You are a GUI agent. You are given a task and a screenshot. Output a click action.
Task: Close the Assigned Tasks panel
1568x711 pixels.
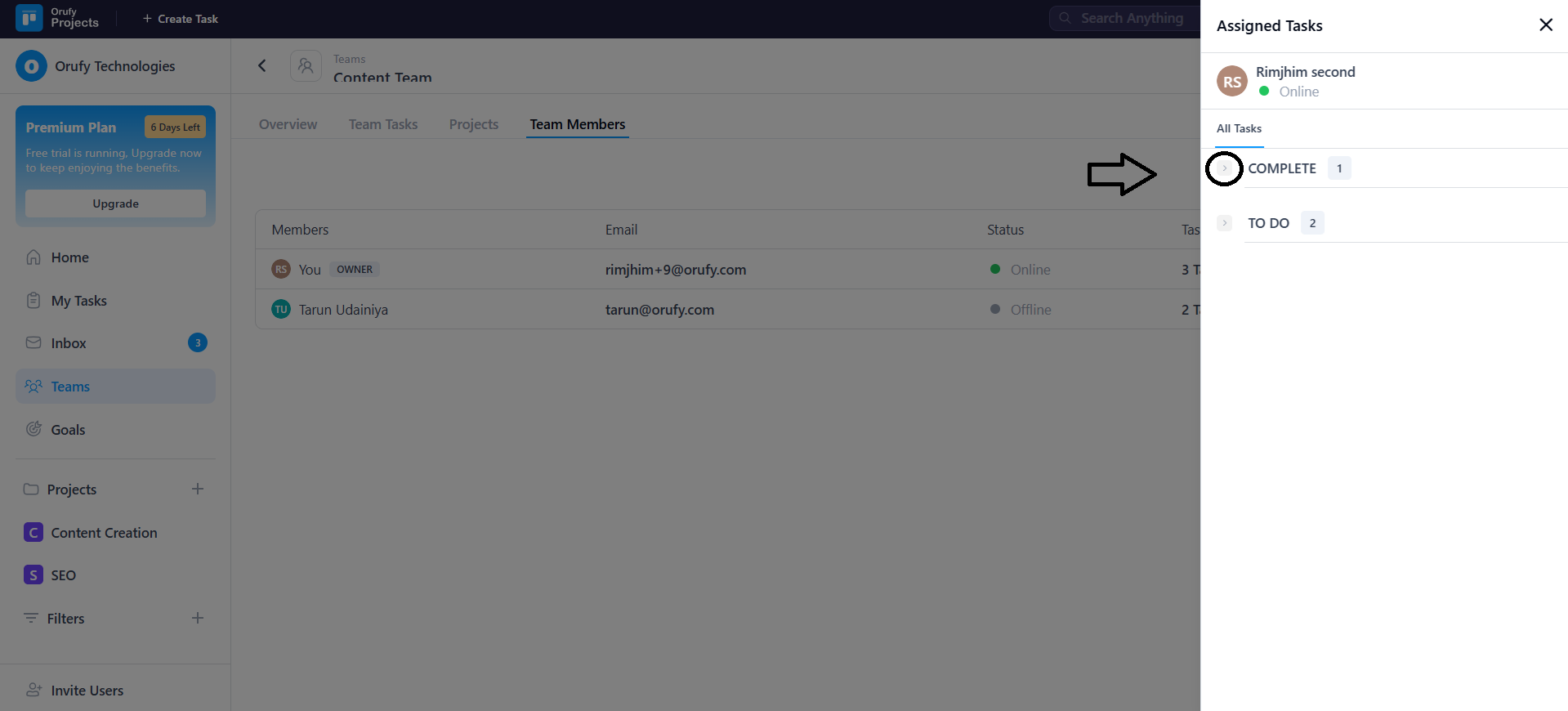point(1545,25)
